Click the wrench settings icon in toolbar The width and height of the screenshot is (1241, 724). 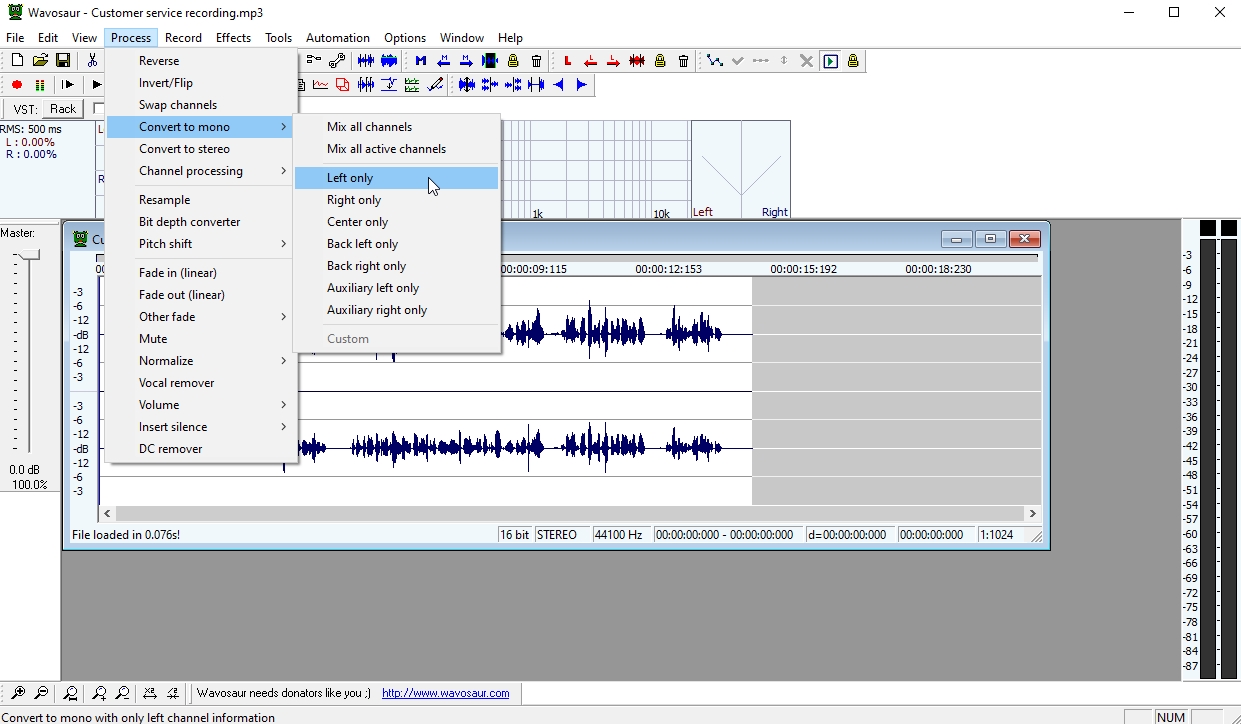337,61
